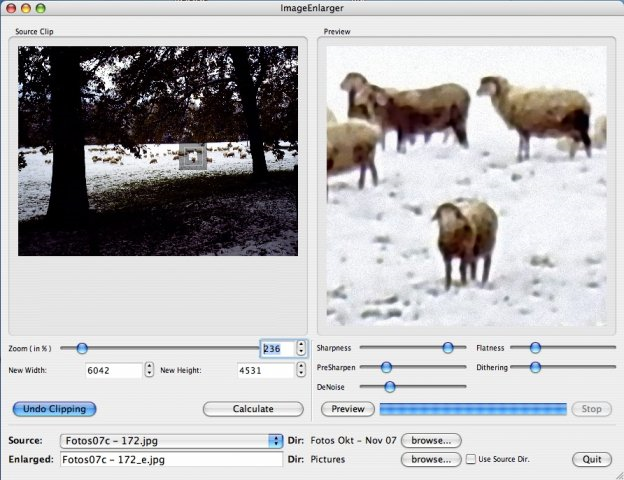Image resolution: width=624 pixels, height=480 pixels.
Task: Click the Flatness slider knob
Action: [x=535, y=348]
